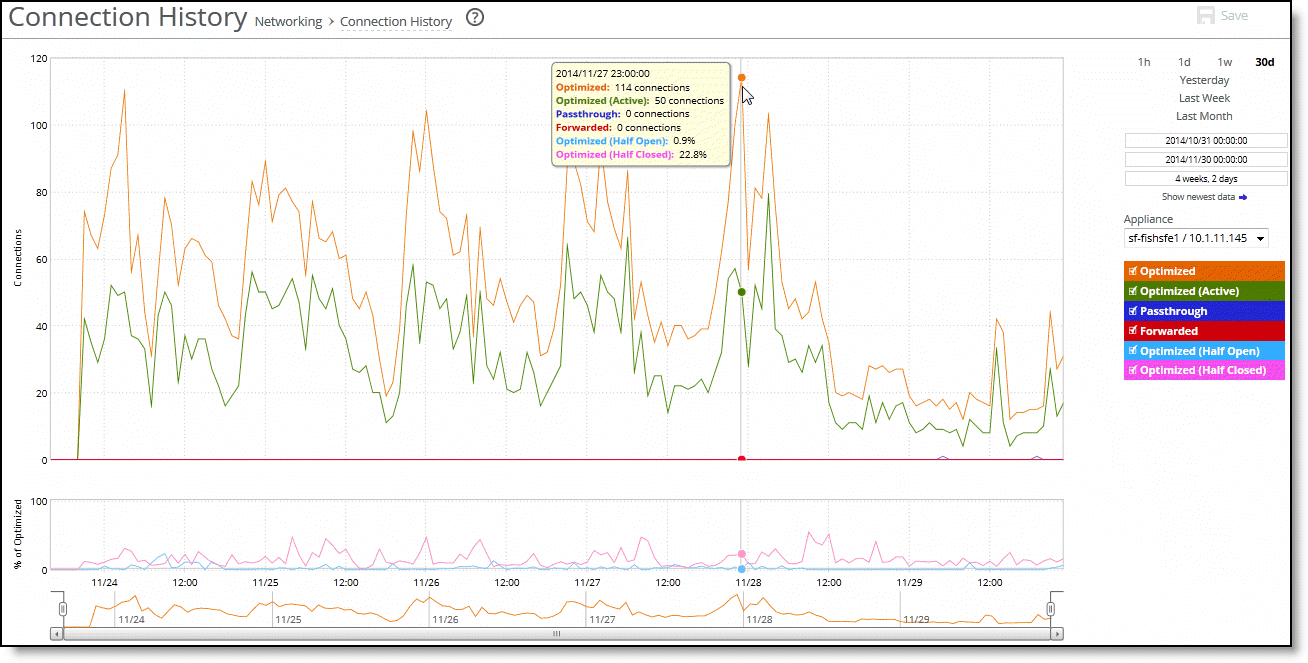Click the Last Month link
Screen dimensions: 1308x663
(x=1204, y=116)
